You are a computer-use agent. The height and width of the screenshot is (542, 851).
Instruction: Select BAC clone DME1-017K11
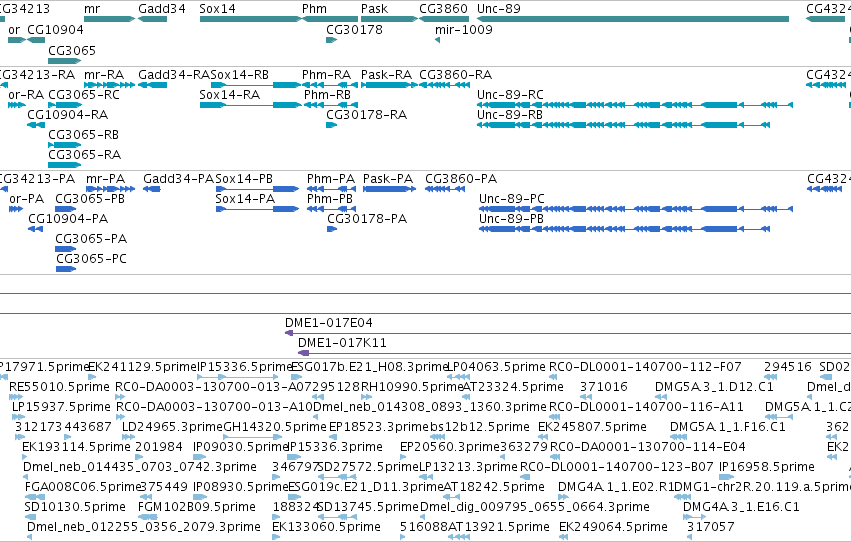coord(574,353)
